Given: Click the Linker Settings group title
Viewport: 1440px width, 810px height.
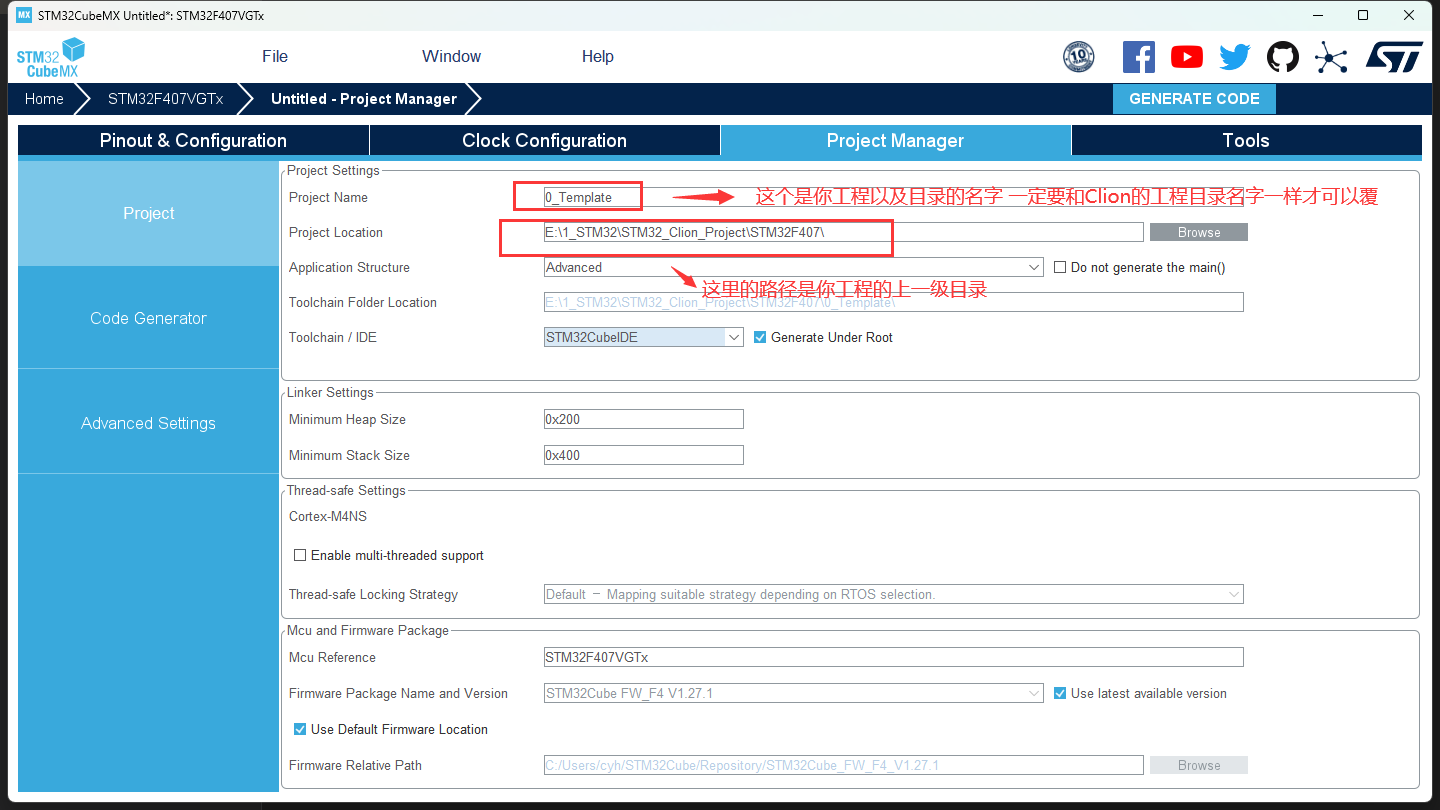Looking at the screenshot, I should [330, 392].
